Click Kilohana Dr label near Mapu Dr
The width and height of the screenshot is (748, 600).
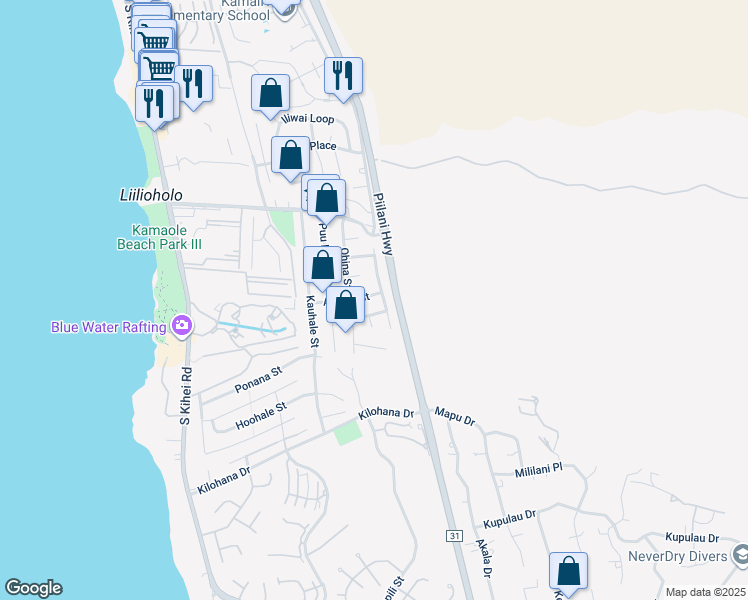pos(386,413)
